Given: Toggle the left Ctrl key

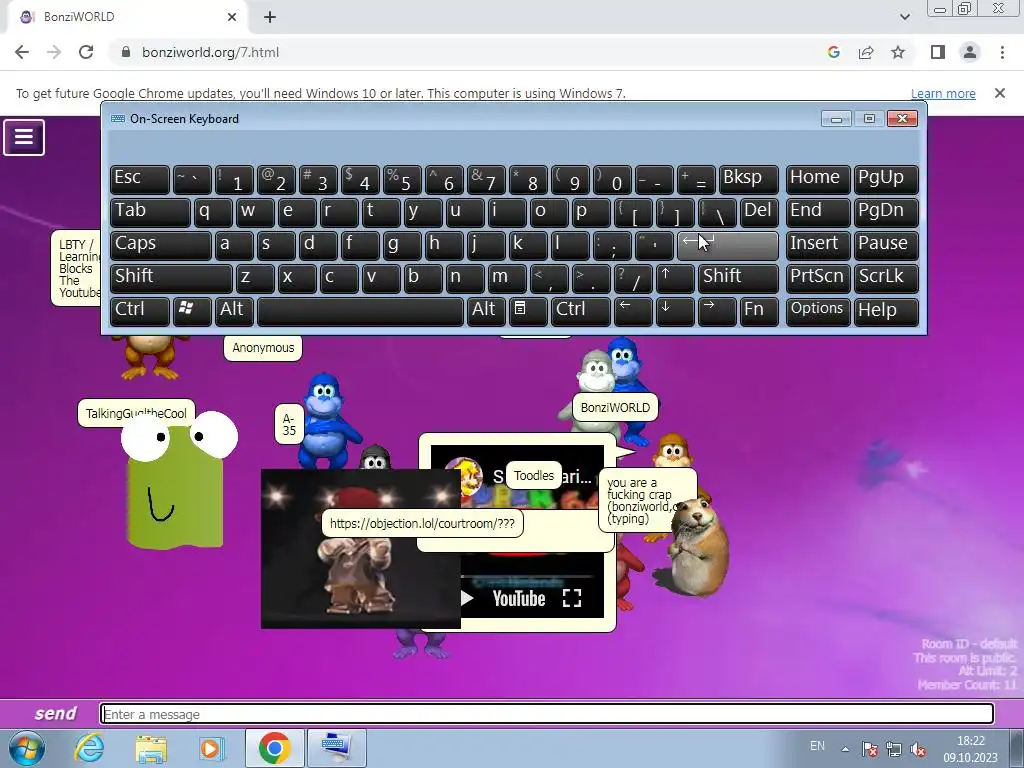Looking at the screenshot, I should 139,310.
